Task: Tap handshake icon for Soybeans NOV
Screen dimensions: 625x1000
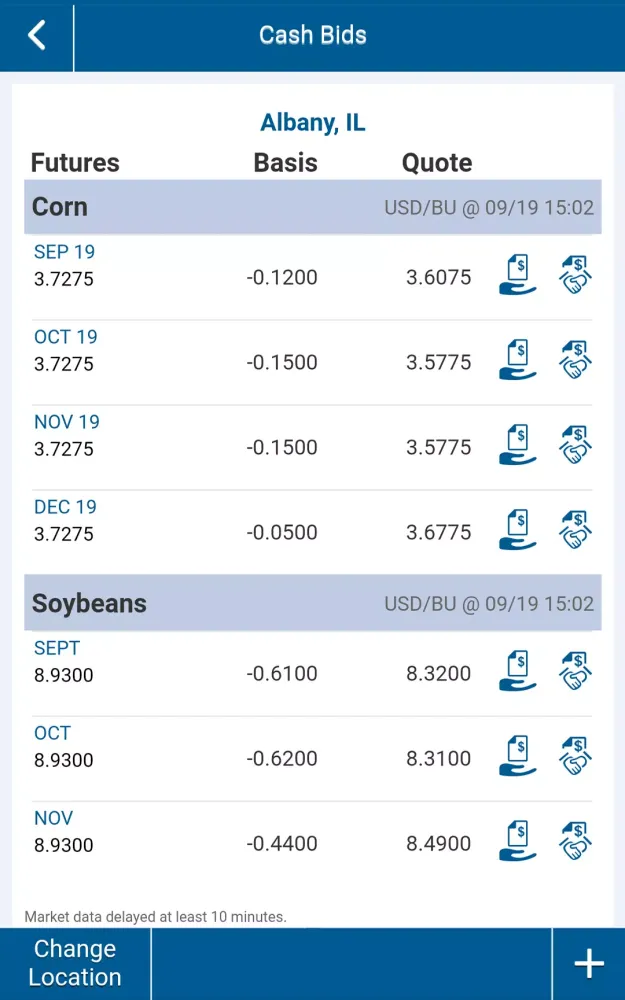Action: point(575,841)
